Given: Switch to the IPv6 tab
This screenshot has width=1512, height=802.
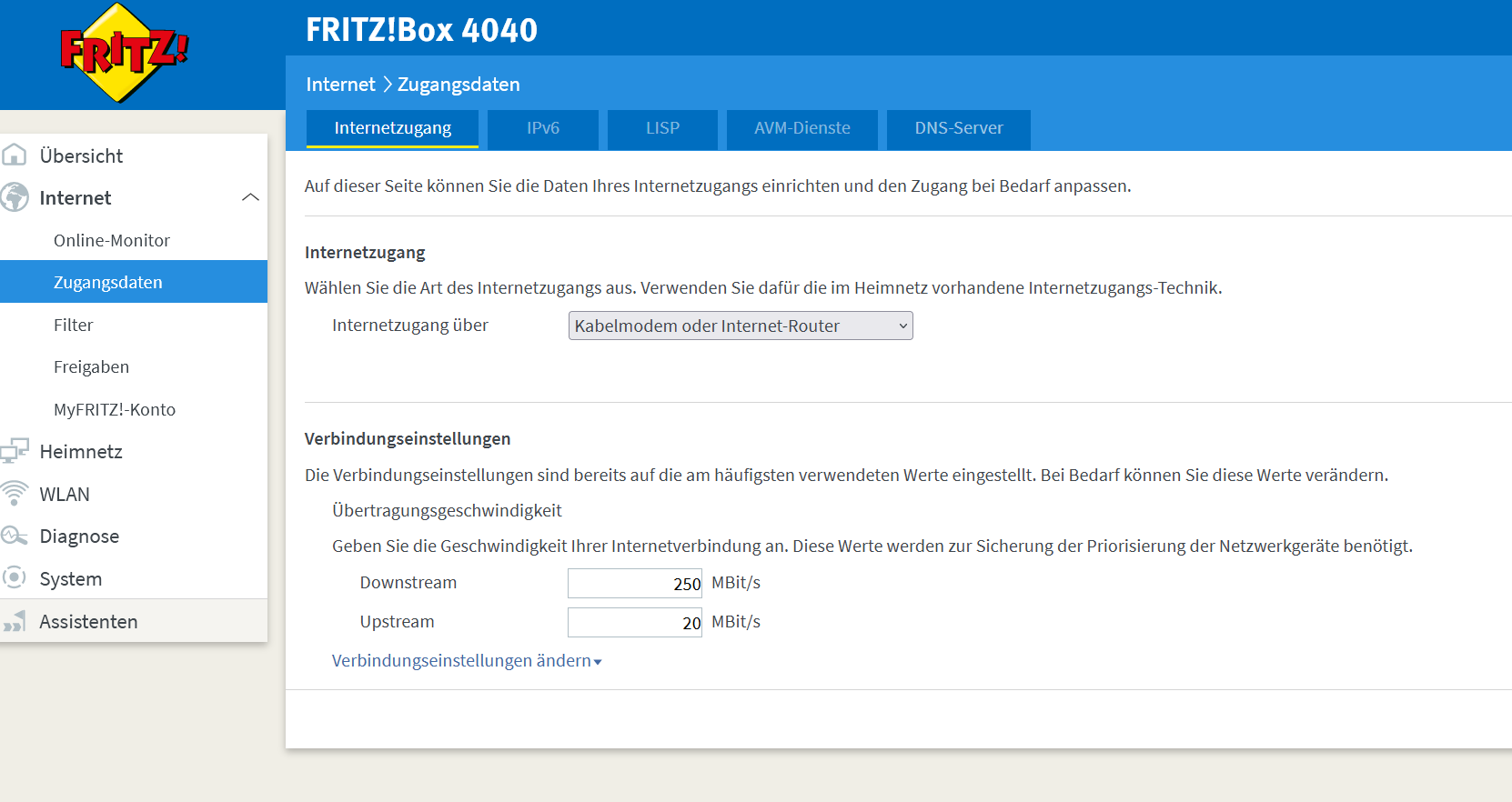Looking at the screenshot, I should coord(543,129).
